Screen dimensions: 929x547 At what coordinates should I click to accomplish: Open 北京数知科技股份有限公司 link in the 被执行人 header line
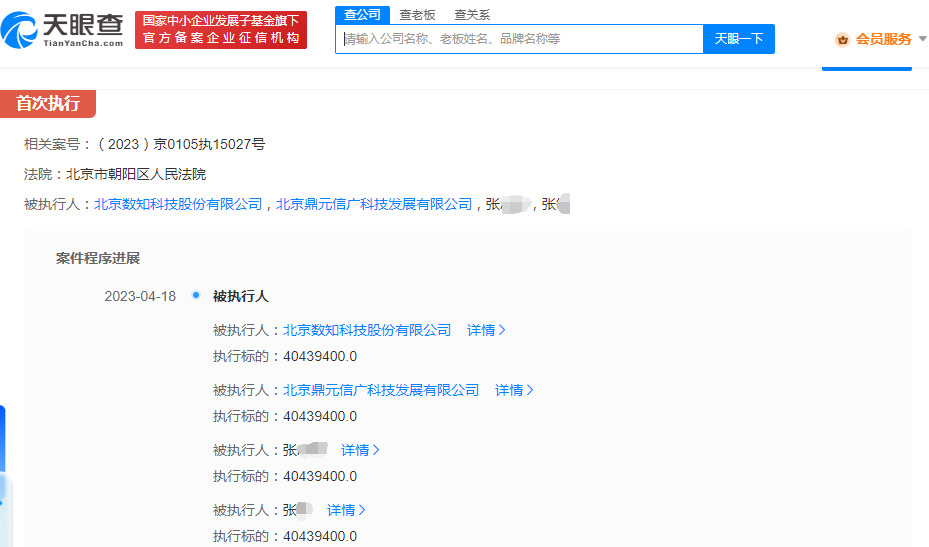[x=178, y=204]
